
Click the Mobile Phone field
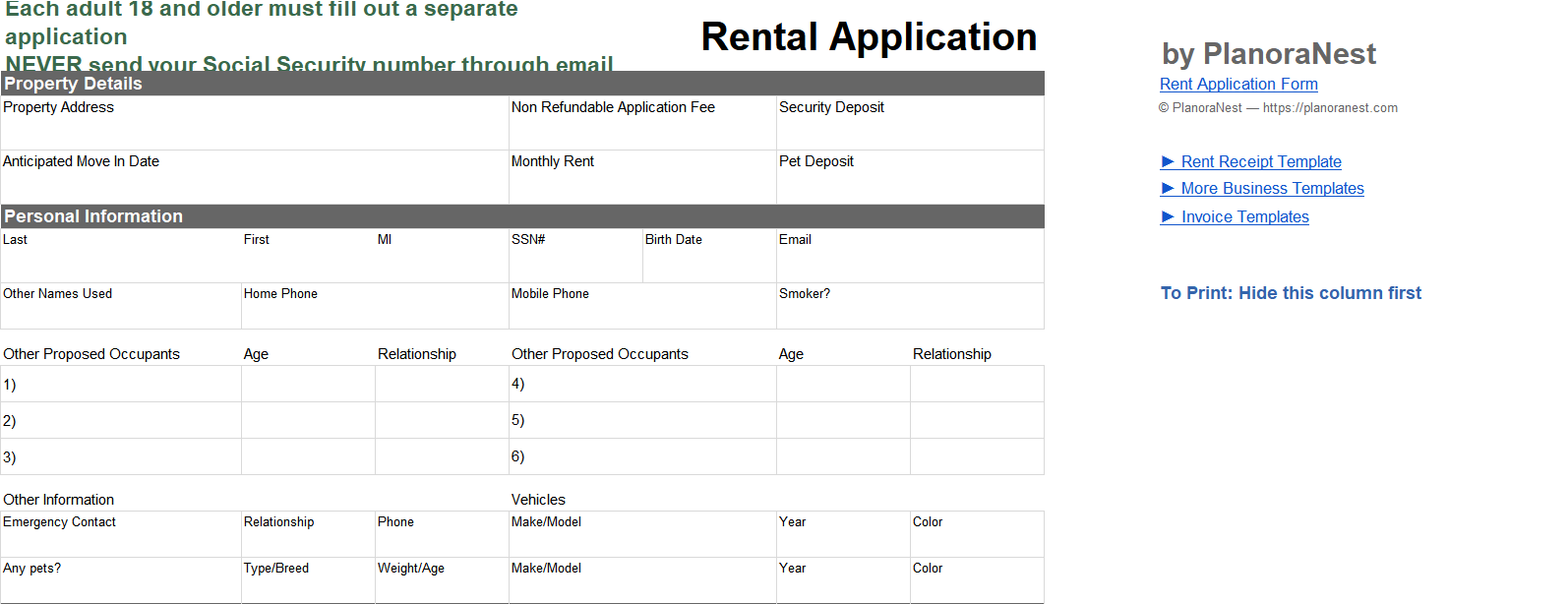point(642,306)
